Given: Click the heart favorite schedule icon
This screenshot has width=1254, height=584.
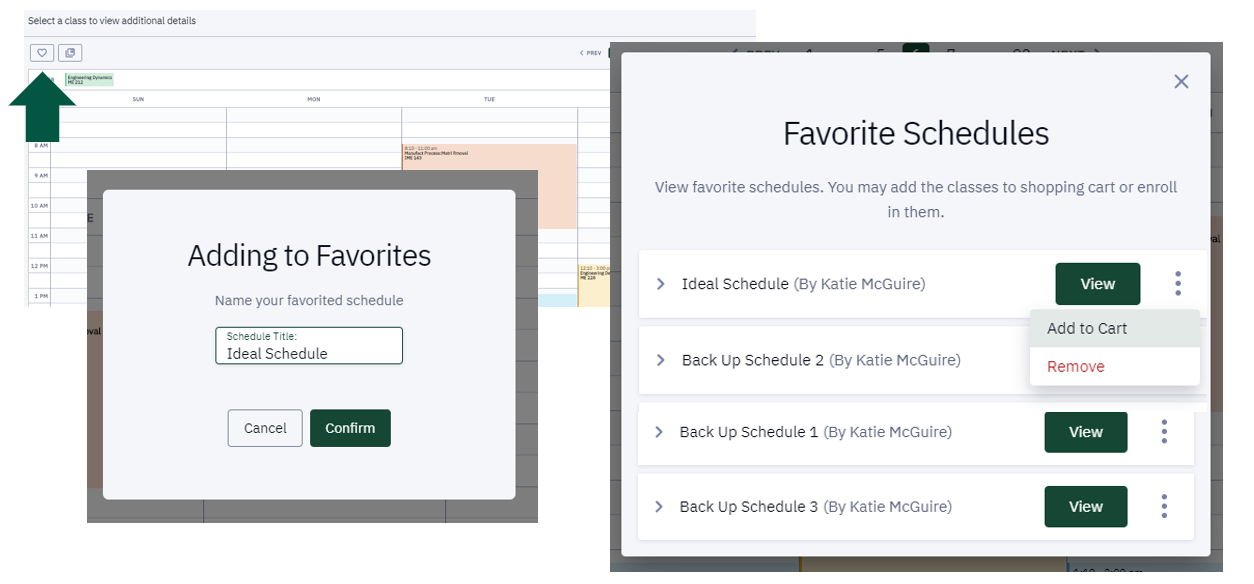Looking at the screenshot, I should (42, 53).
